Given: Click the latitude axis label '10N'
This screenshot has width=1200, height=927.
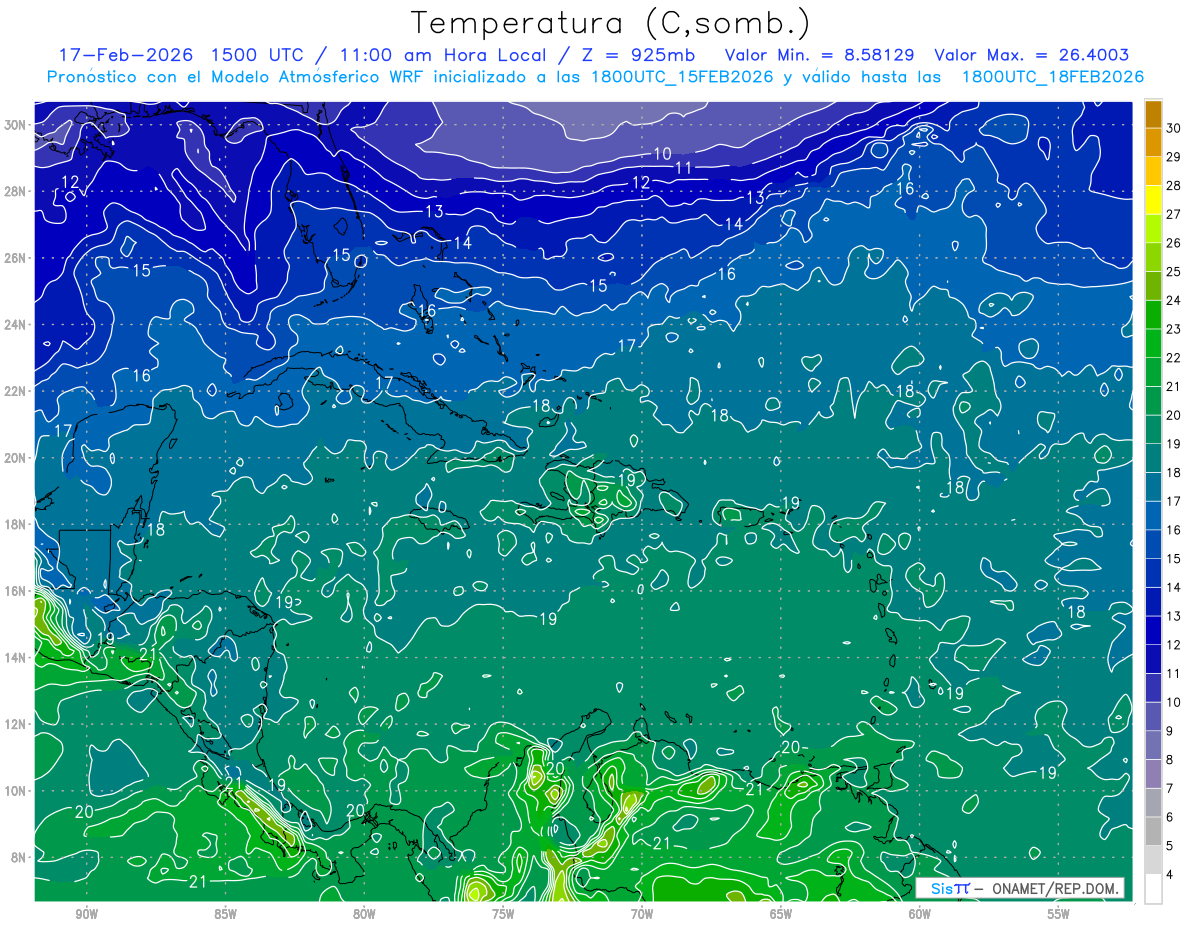Looking at the screenshot, I should [15, 790].
